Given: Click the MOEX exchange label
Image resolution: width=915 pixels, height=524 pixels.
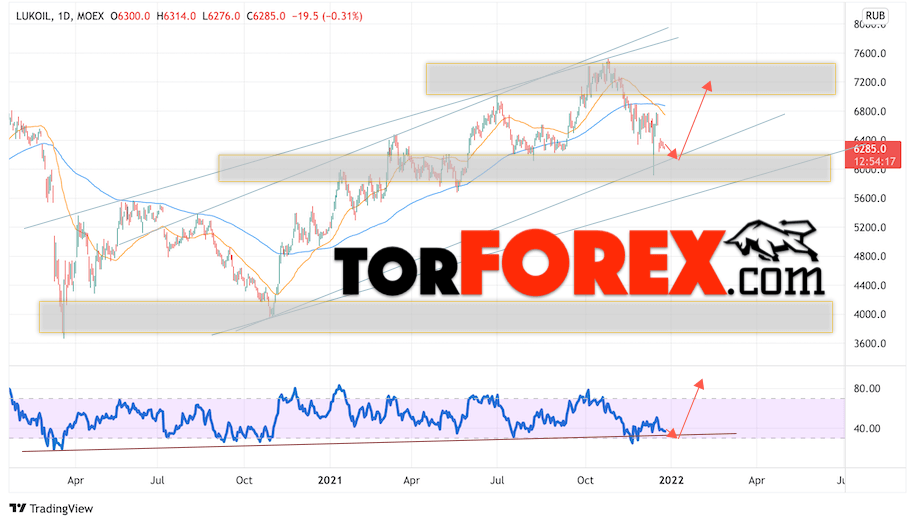Looking at the screenshot, I should coord(90,16).
